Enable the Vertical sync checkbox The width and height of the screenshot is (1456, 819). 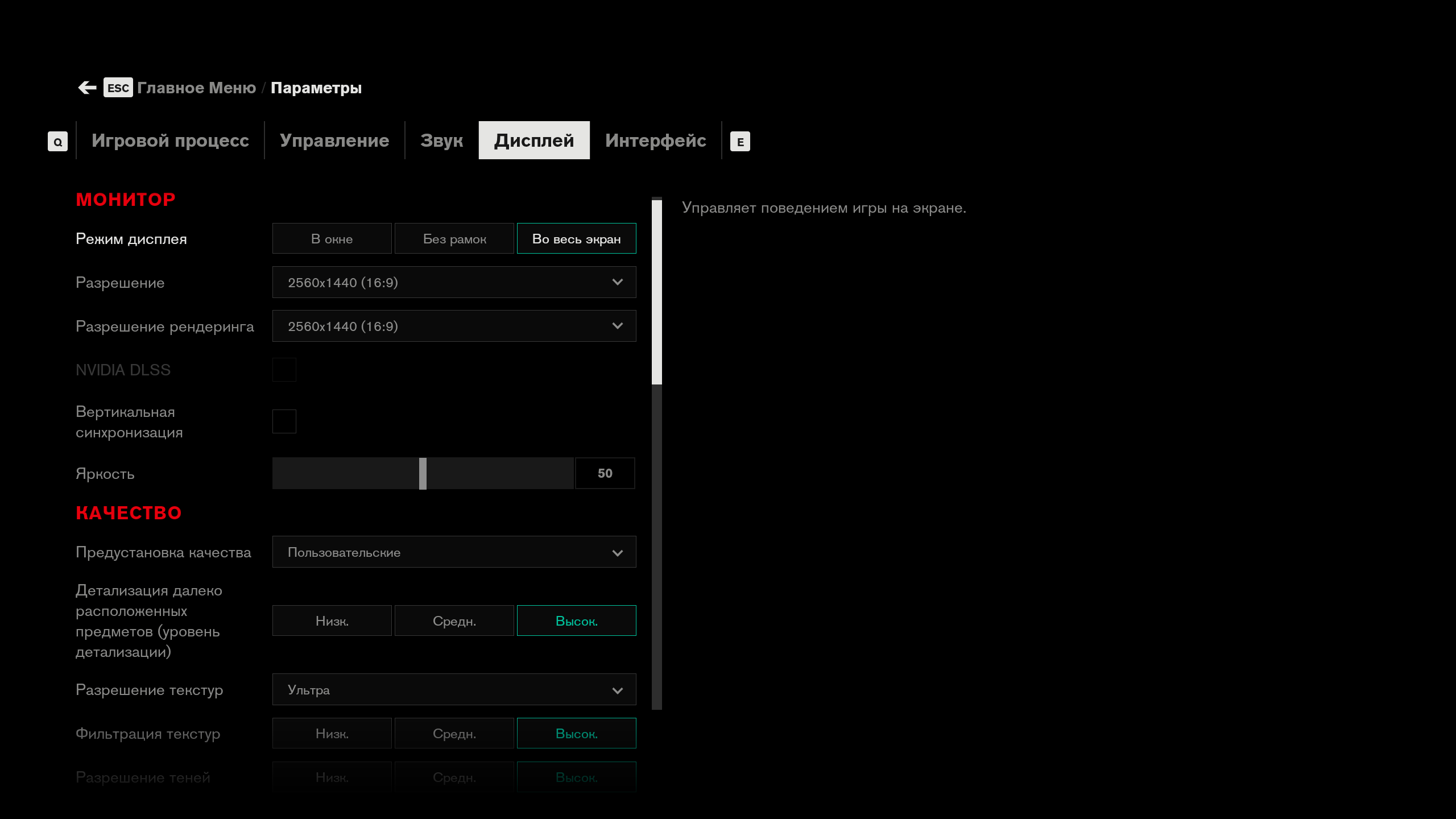284,421
